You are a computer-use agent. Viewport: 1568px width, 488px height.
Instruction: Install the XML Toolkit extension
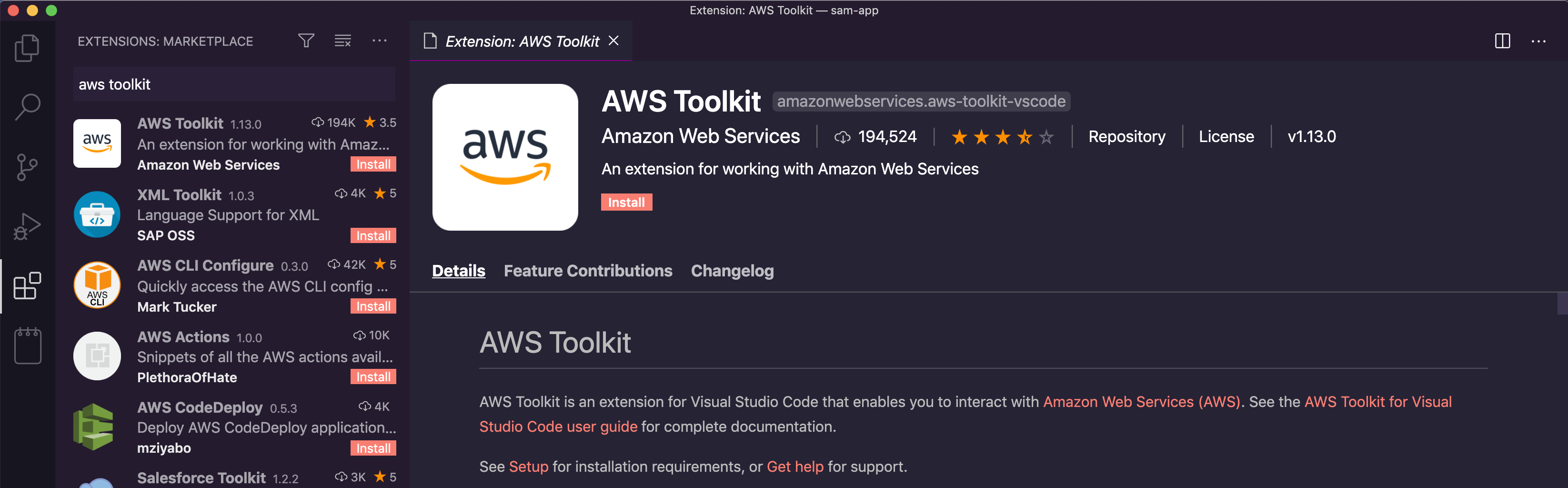(373, 235)
